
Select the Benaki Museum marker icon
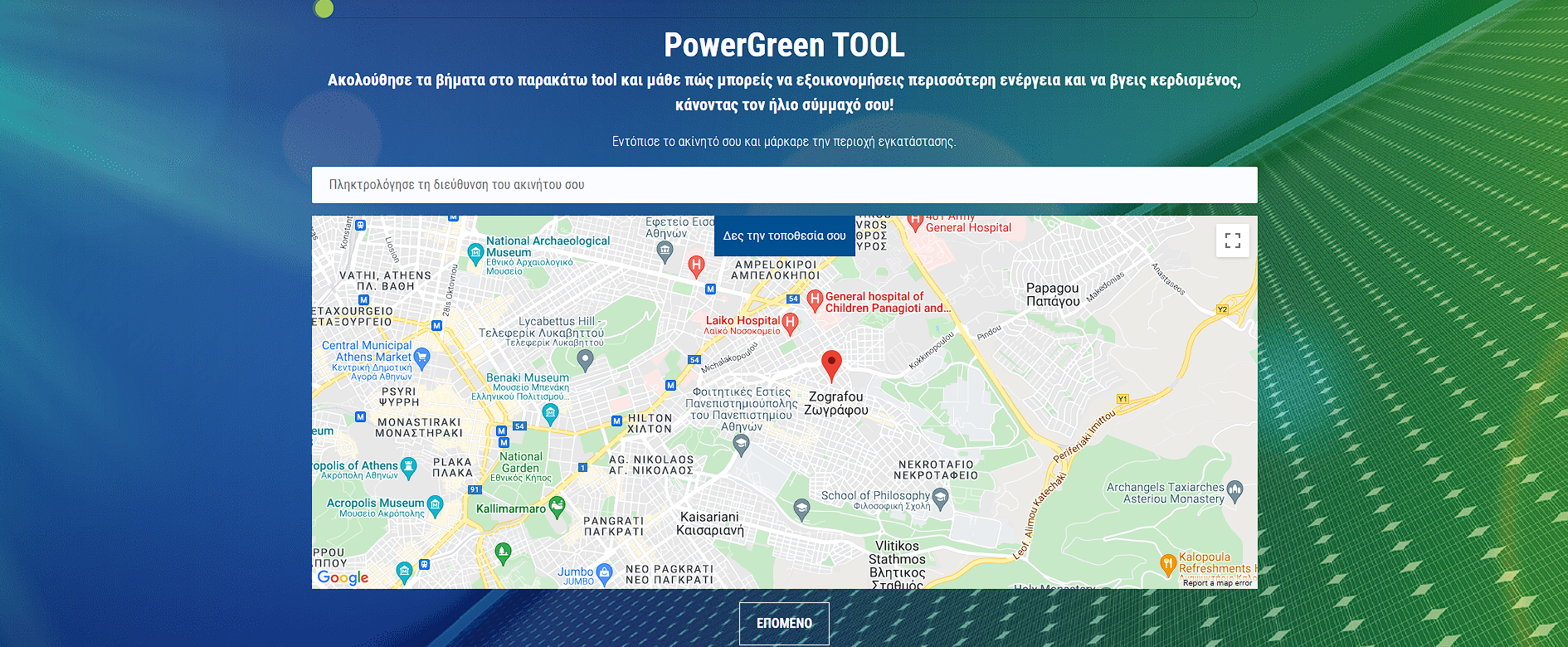[550, 412]
